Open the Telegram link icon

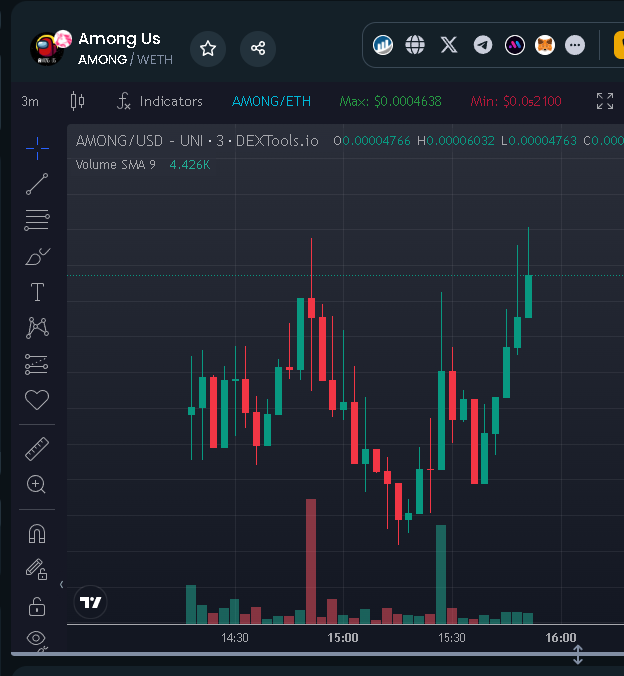pos(483,45)
